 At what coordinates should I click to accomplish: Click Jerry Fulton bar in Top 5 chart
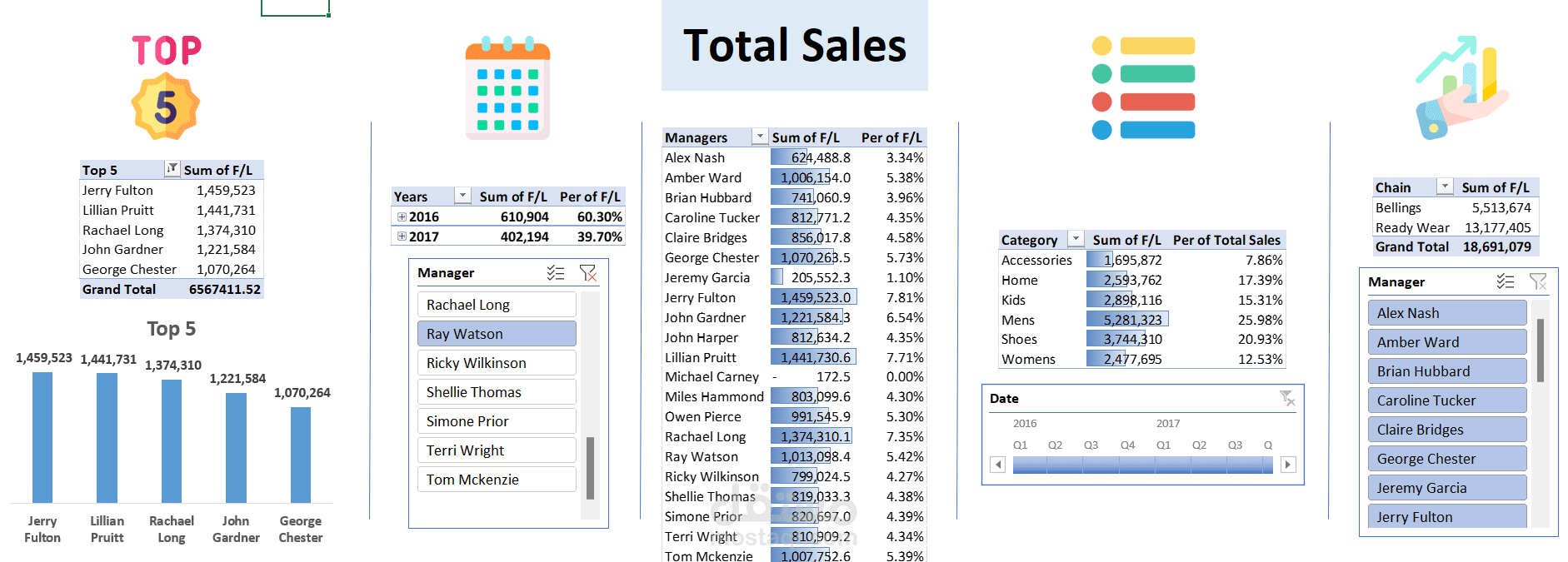[x=42, y=437]
